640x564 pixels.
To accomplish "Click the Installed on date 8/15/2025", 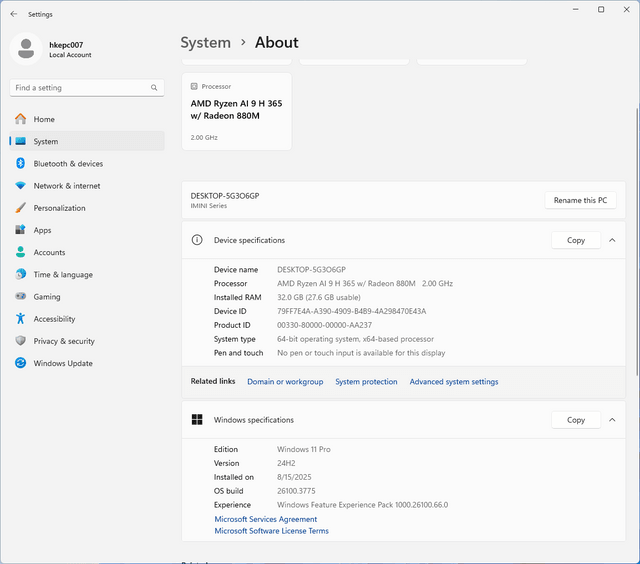I will click(x=294, y=477).
